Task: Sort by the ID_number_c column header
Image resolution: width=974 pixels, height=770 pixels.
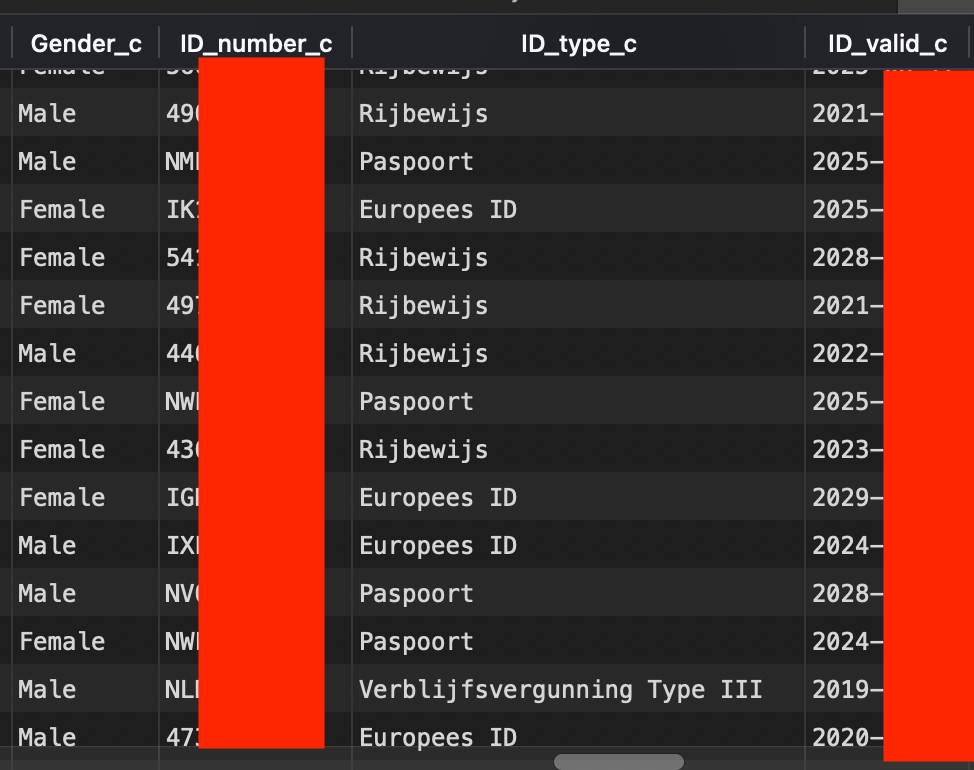Action: (256, 44)
